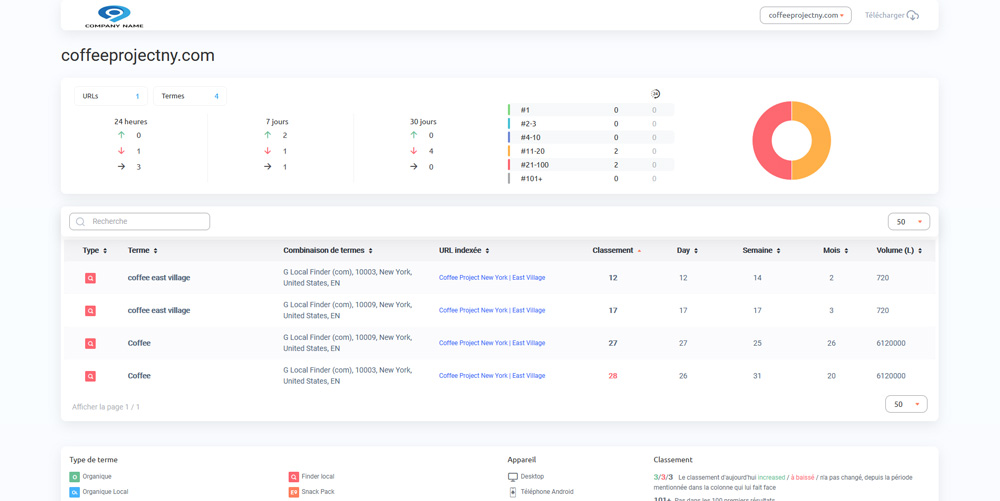Image resolution: width=1000 pixels, height=501 pixels.
Task: Click right arrow under 24 heures
Action: (121, 167)
